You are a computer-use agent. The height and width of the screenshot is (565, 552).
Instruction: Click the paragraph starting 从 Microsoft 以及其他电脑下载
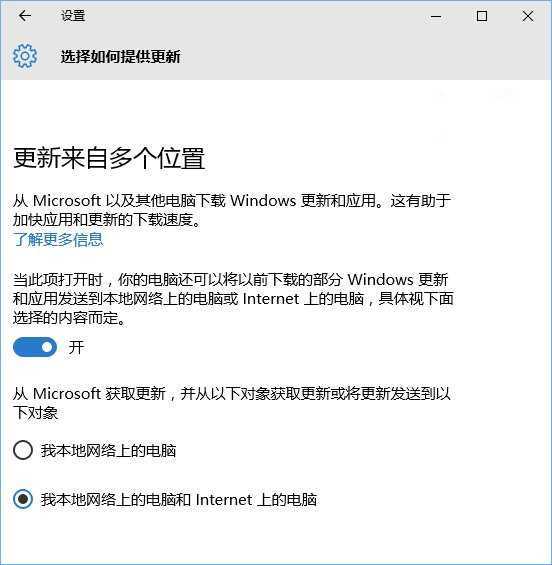(x=232, y=210)
